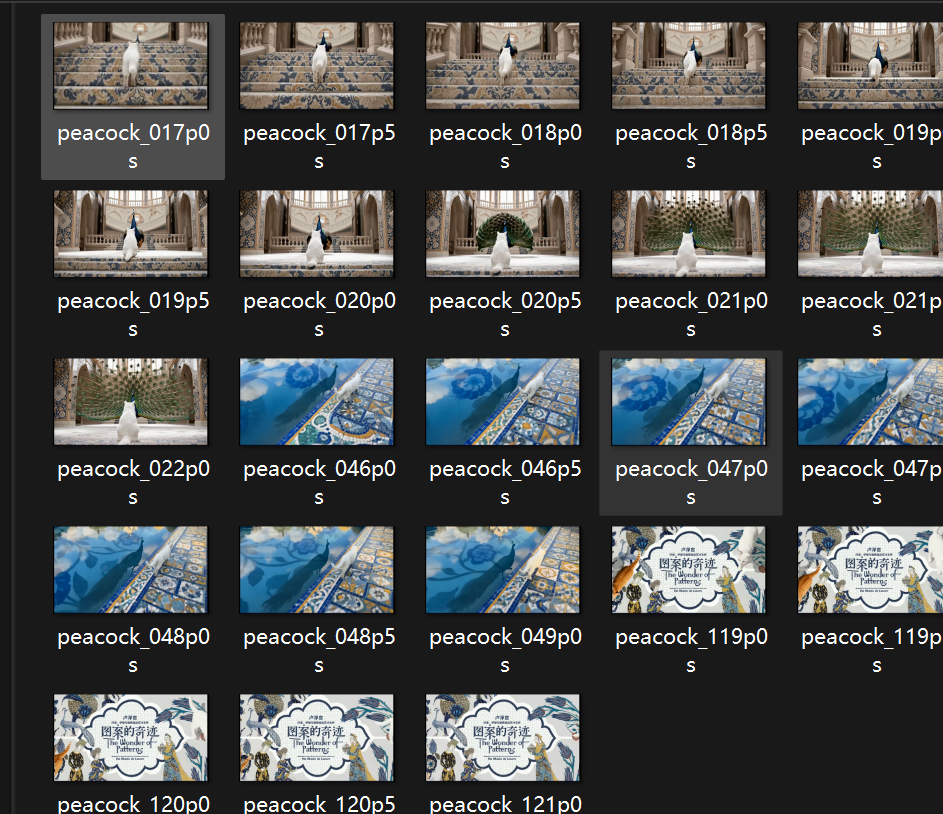Screen dimensions: 943x814
Task: Select the peacock_049p0s file
Action: (x=503, y=570)
